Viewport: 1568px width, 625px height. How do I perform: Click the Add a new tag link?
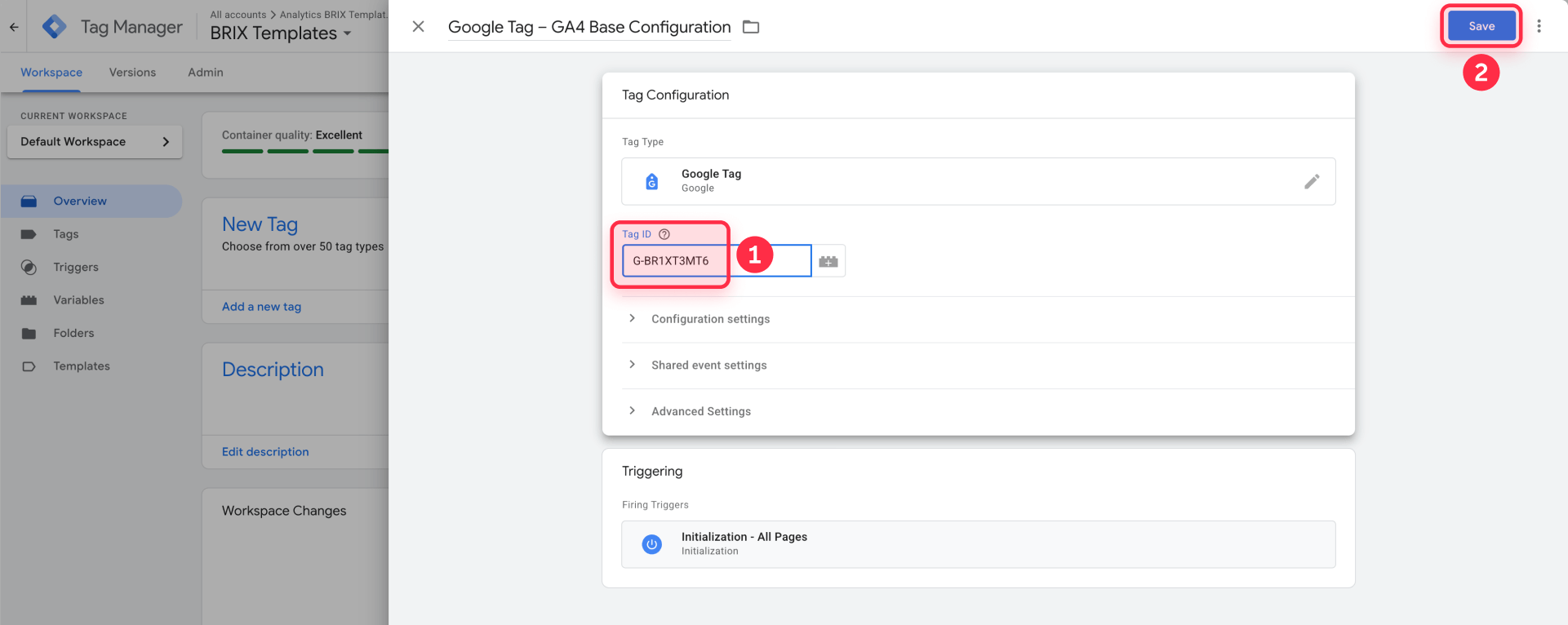[261, 307]
